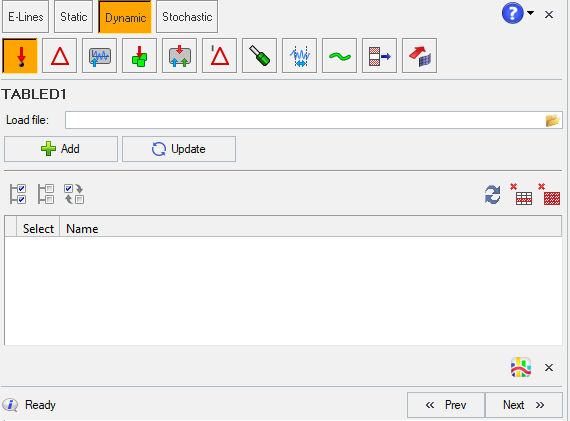Click the Add button
This screenshot has width=570, height=421.
61,149
